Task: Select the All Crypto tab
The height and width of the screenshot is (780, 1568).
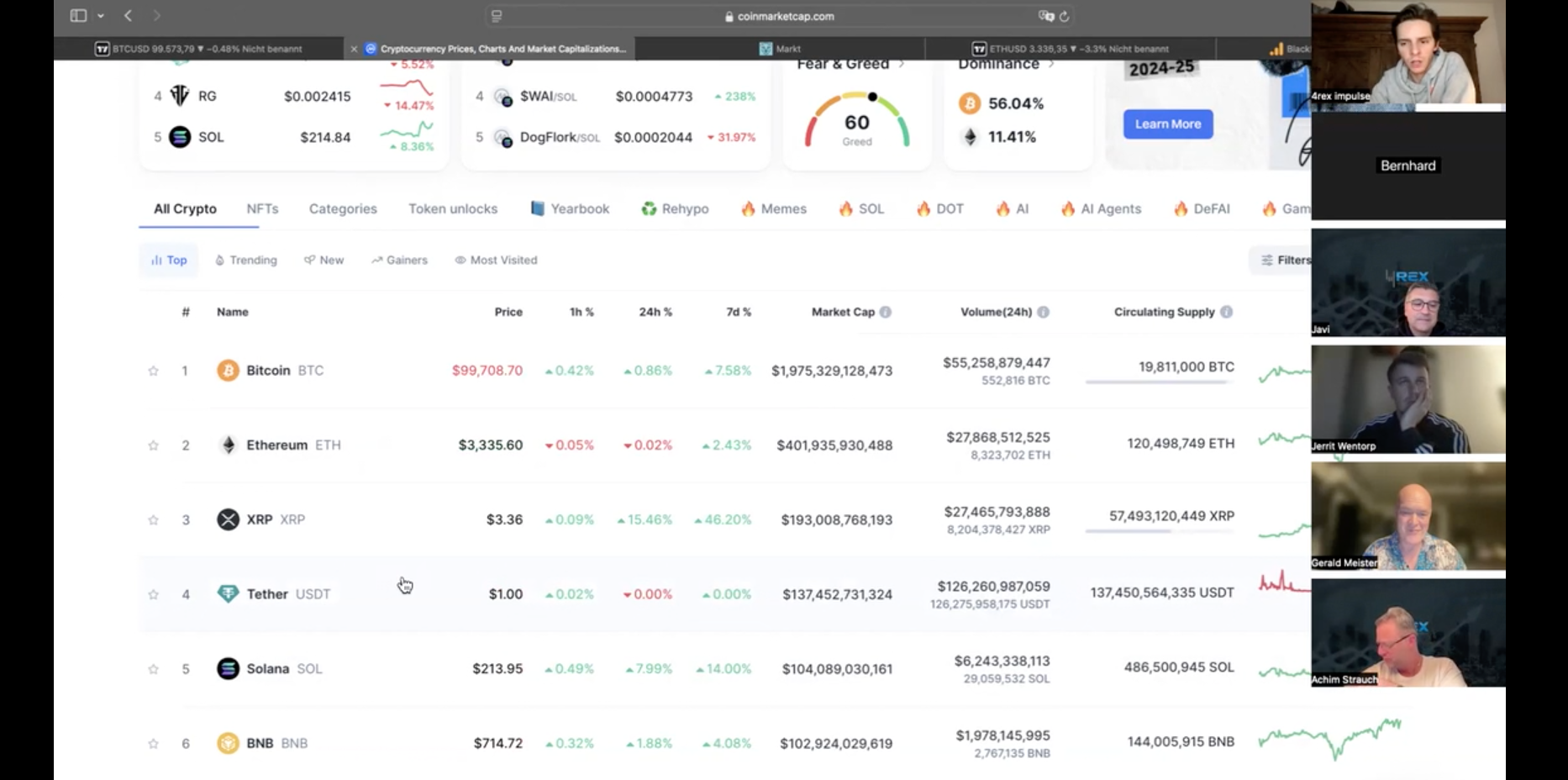Action: coord(185,208)
